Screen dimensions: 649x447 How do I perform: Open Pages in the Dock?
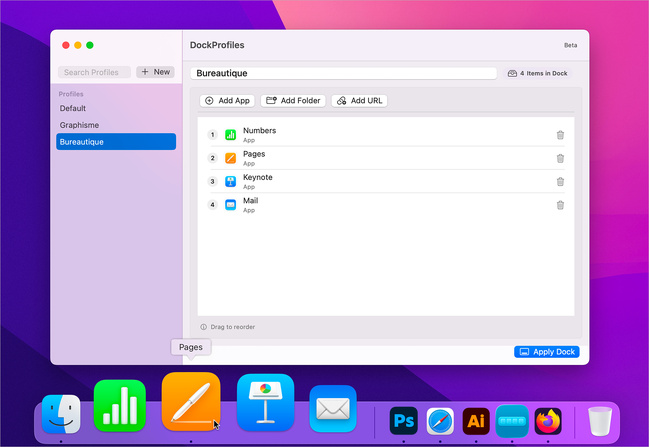(x=191, y=401)
